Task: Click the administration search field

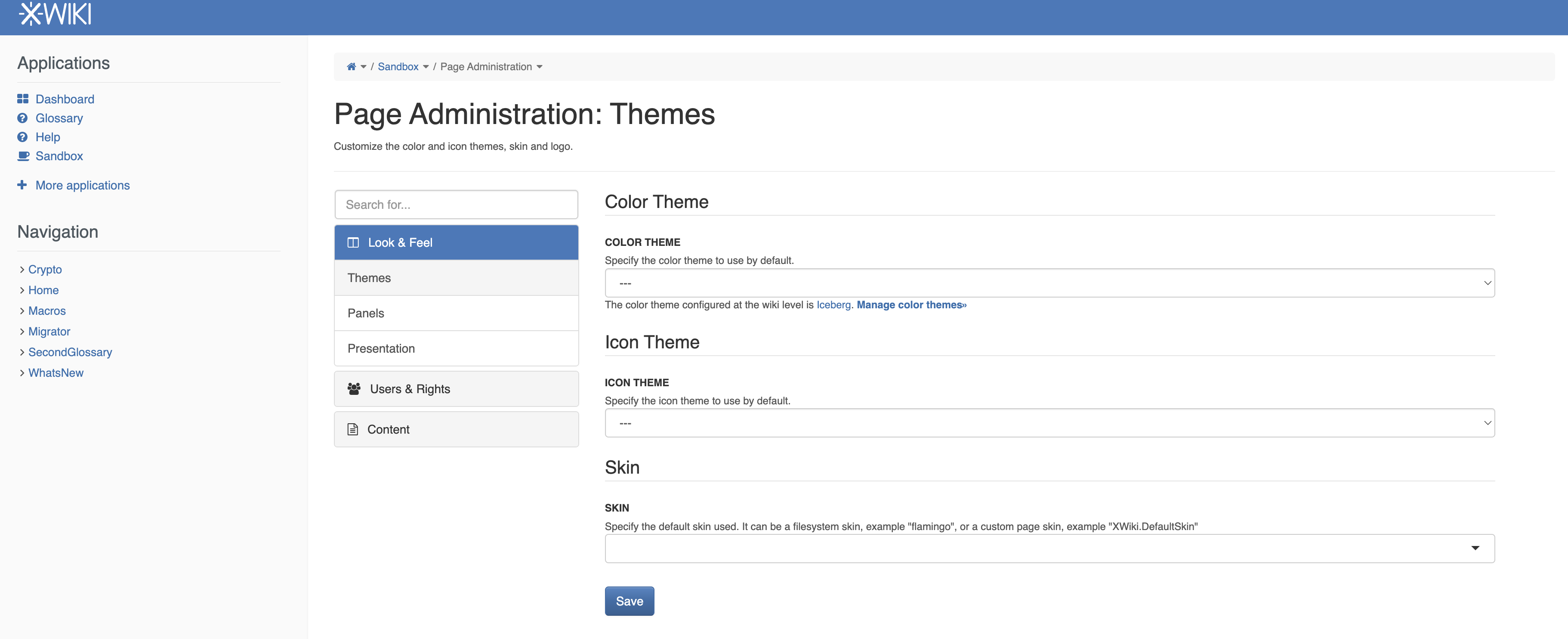Action: 456,204
